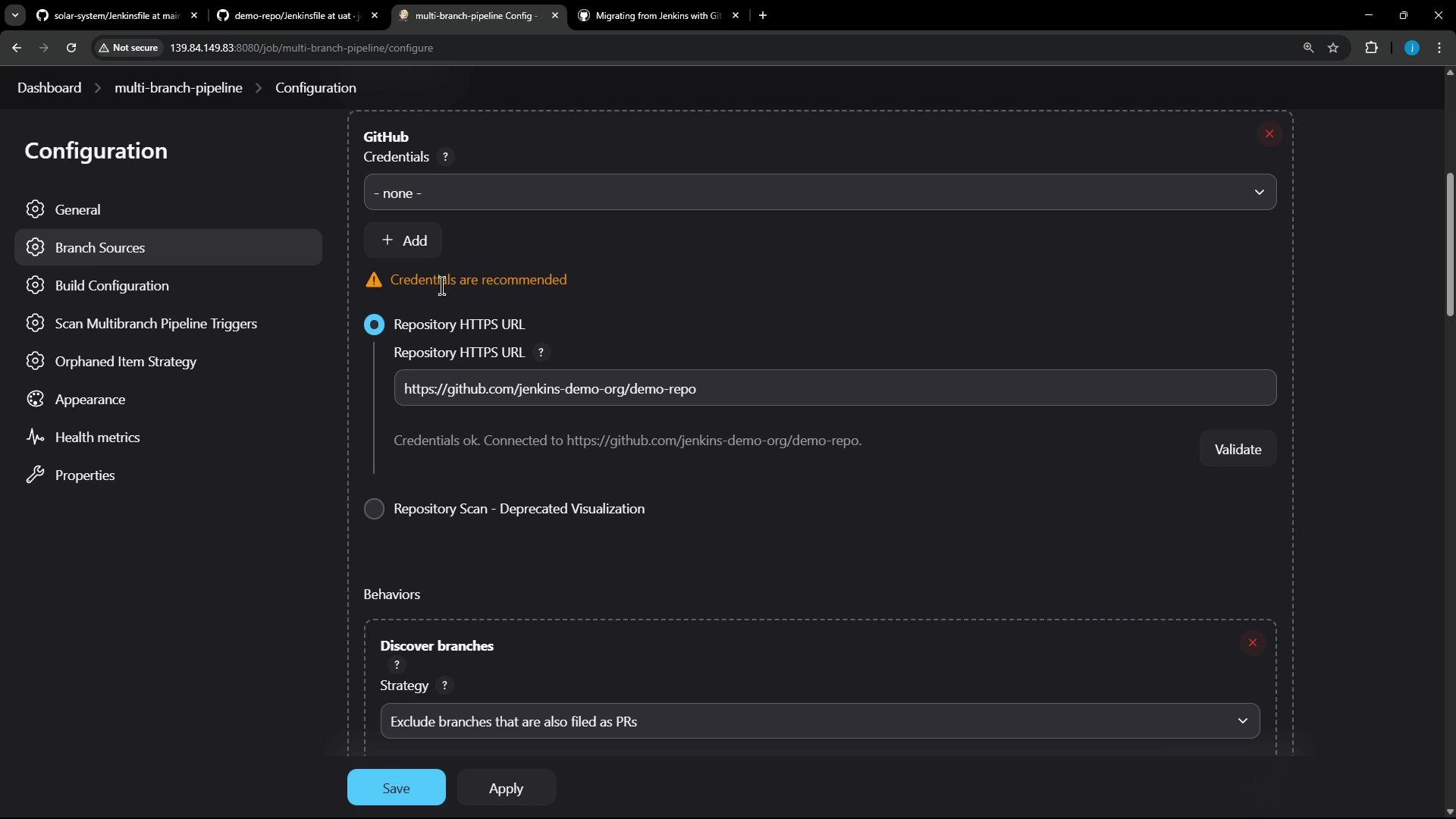Image resolution: width=1456 pixels, height=819 pixels.
Task: Click the Configuration breadcrumb
Action: pos(315,88)
